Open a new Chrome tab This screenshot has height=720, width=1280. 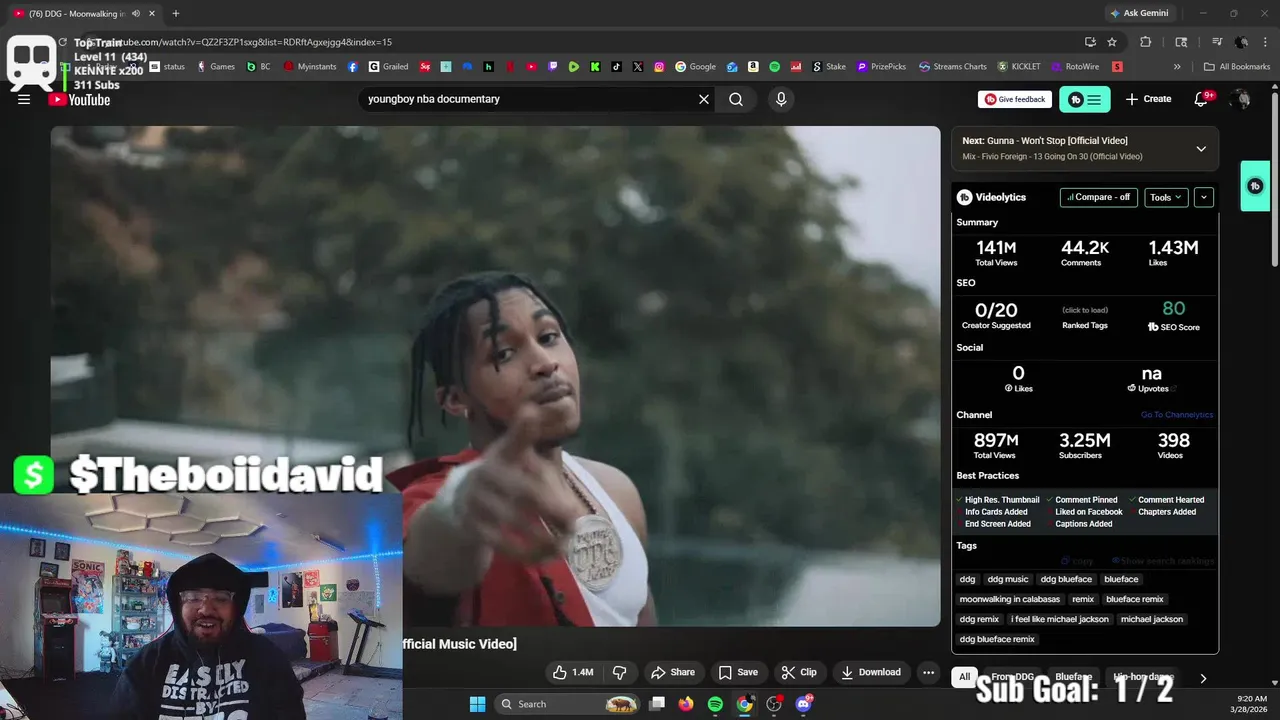(176, 13)
